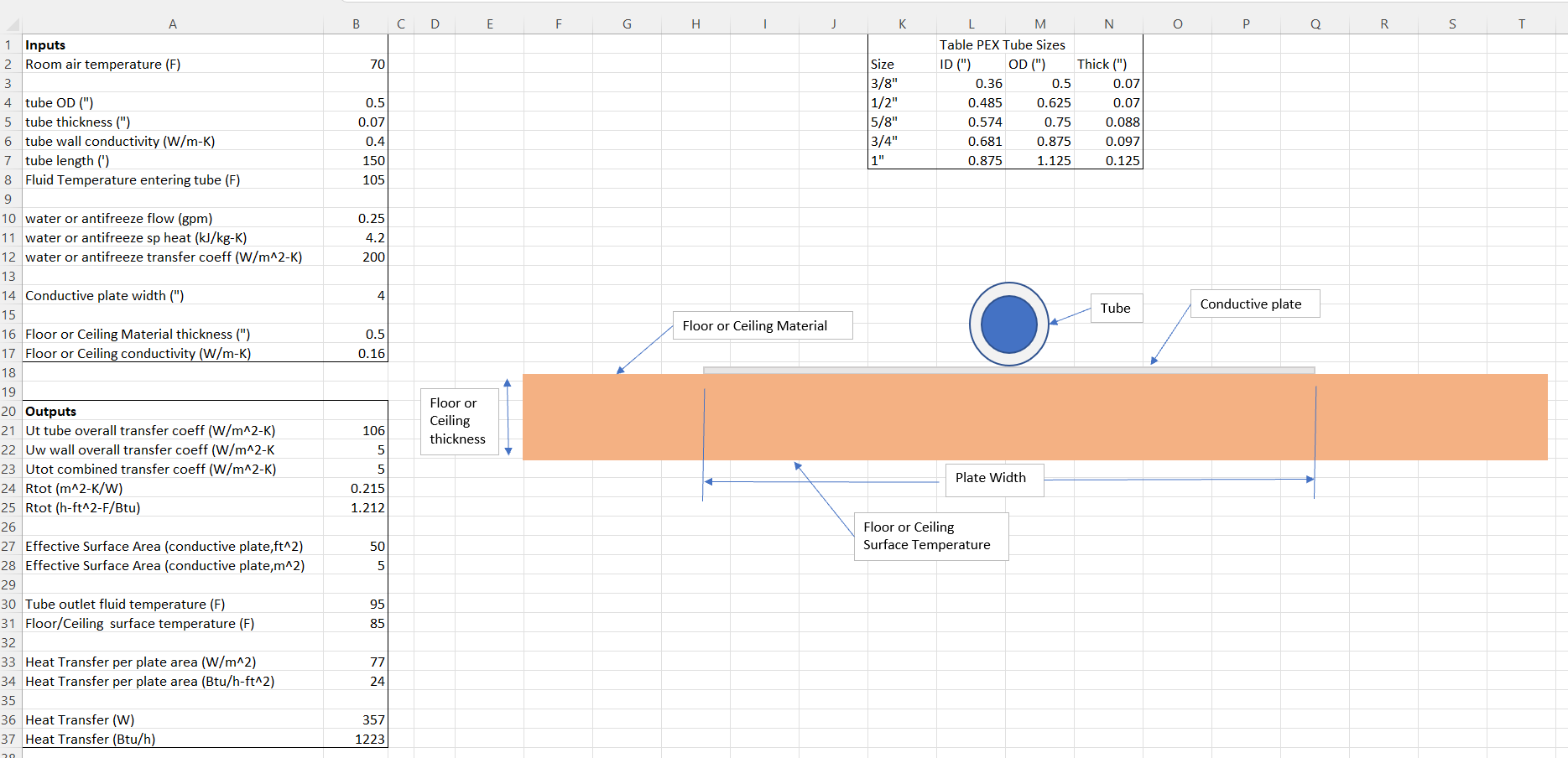Select the 3/8" size cell in PEX table
The width and height of the screenshot is (1568, 758).
click(x=902, y=84)
